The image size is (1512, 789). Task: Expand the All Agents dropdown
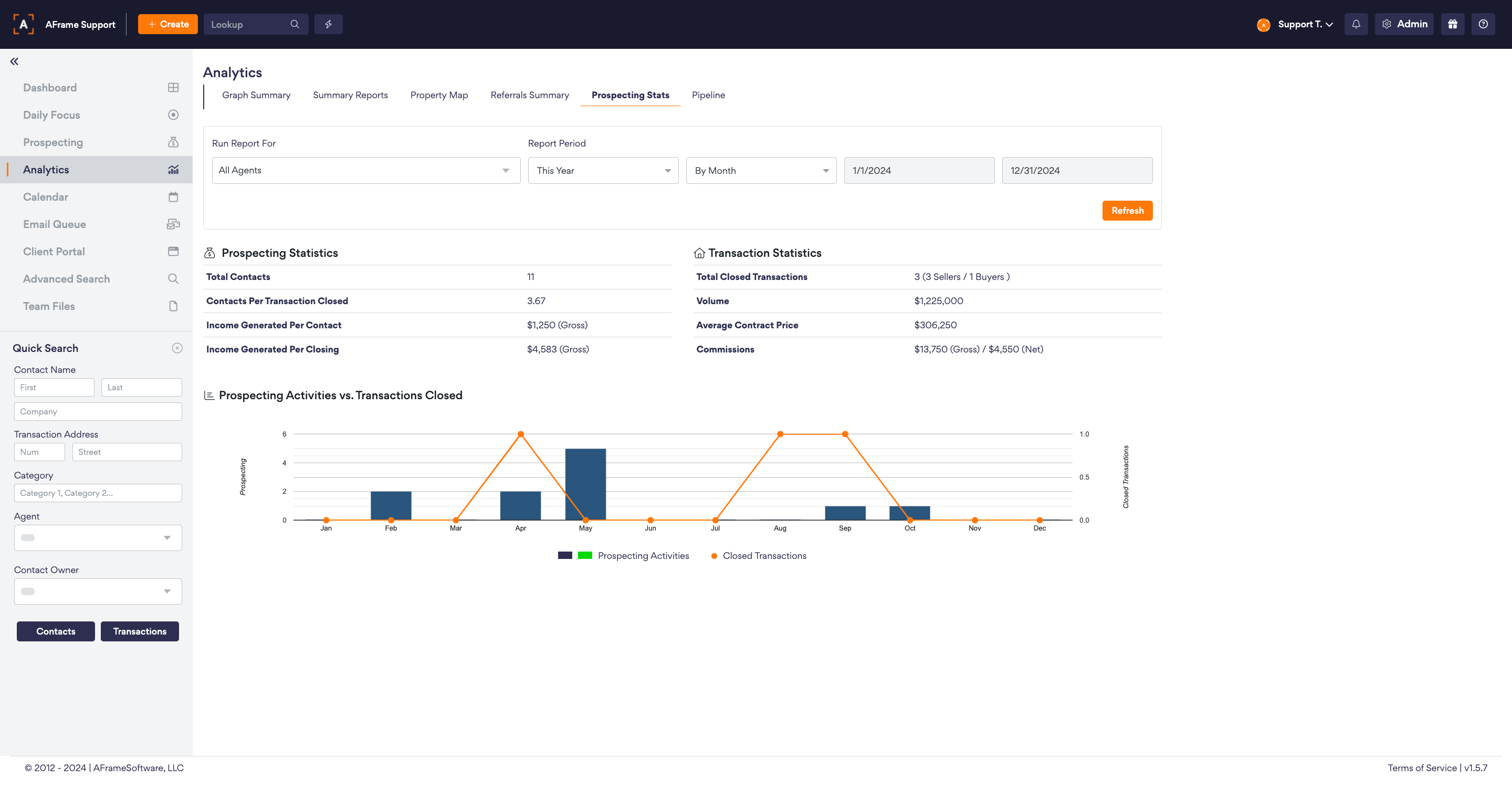point(366,170)
